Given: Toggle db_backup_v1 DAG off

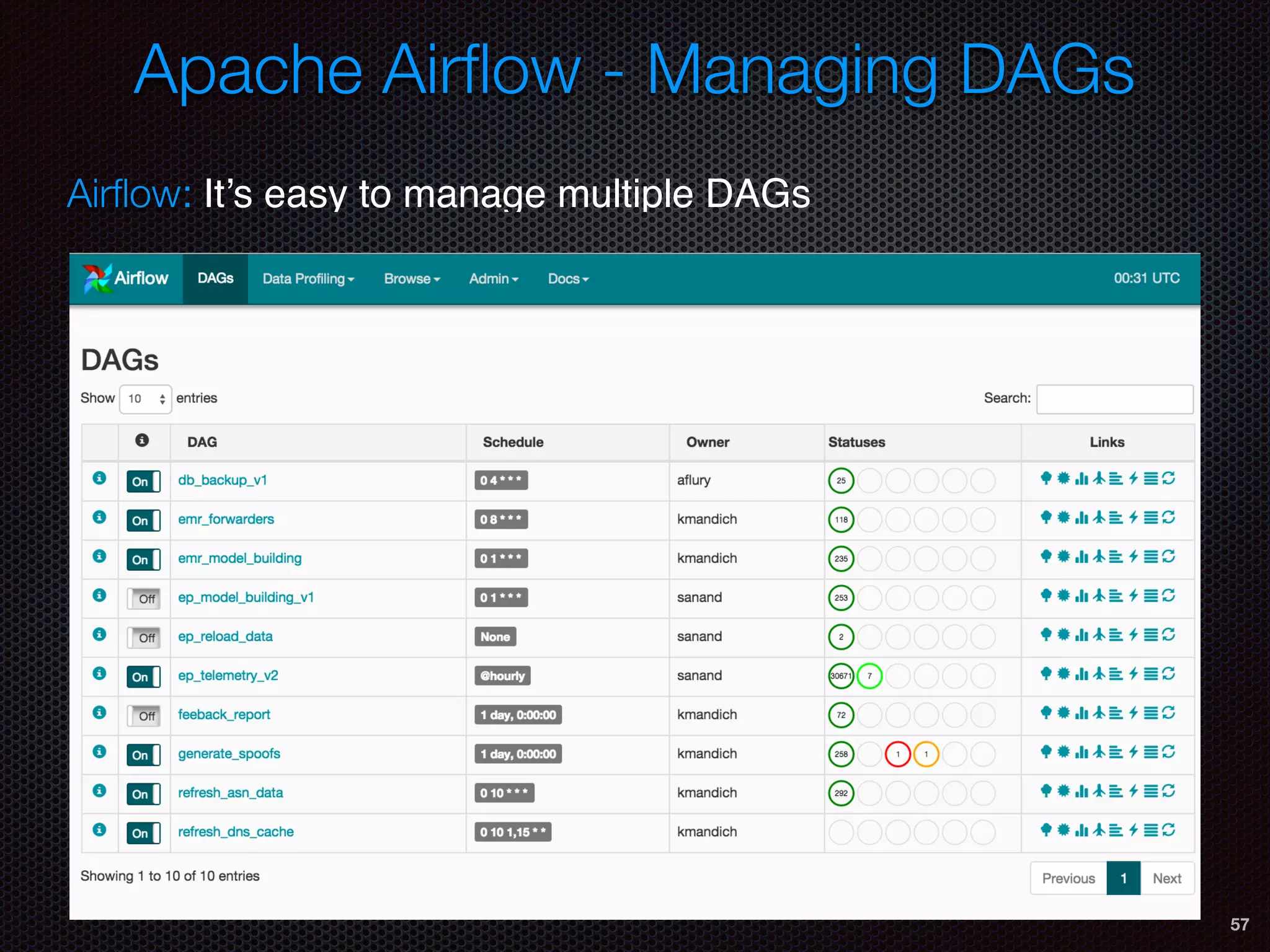Looking at the screenshot, I should pyautogui.click(x=144, y=482).
